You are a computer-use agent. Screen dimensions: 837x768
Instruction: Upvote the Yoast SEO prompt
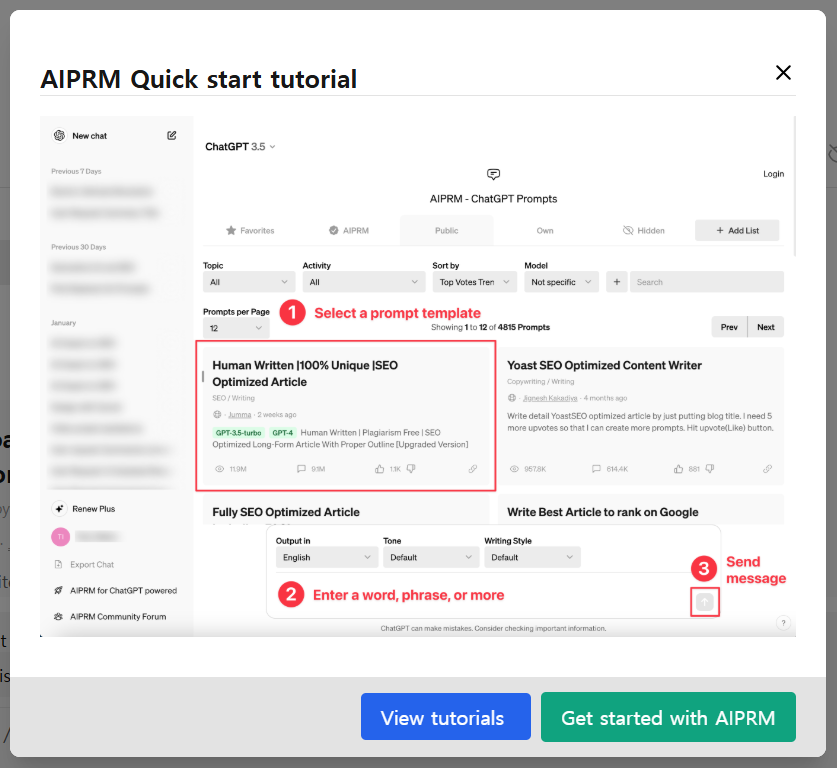pos(678,469)
